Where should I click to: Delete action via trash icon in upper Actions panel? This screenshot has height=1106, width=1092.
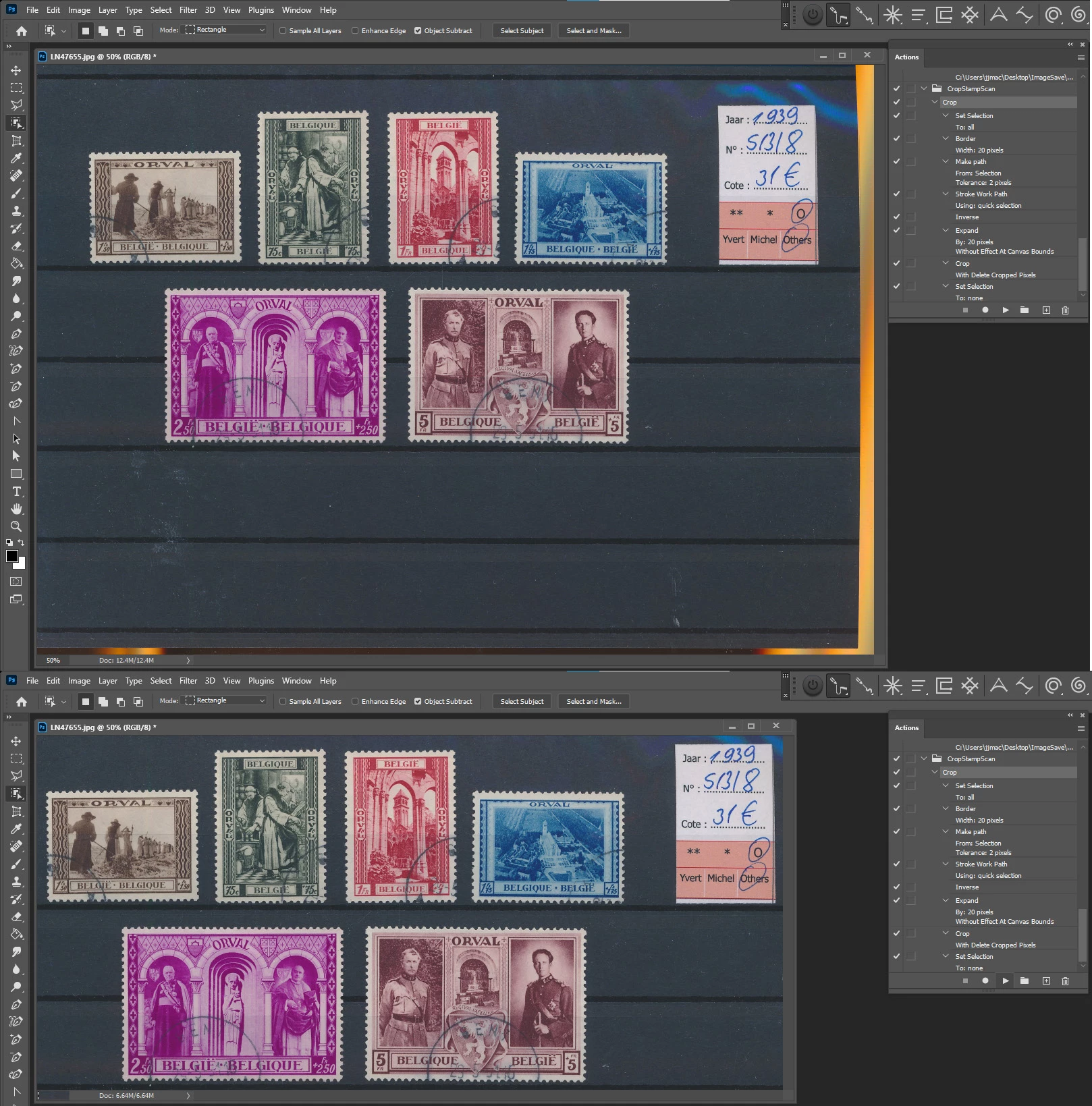coord(1065,310)
